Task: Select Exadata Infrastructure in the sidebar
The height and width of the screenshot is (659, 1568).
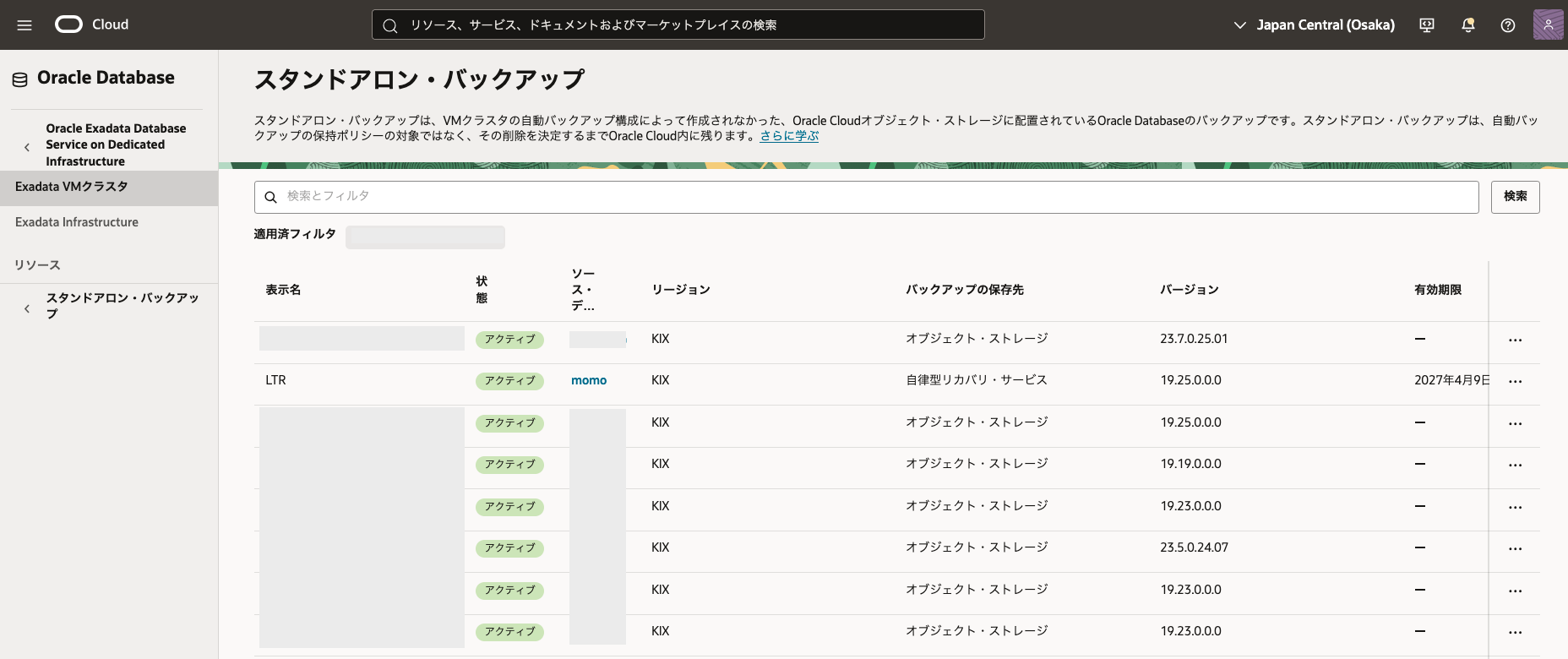Action: pos(77,222)
